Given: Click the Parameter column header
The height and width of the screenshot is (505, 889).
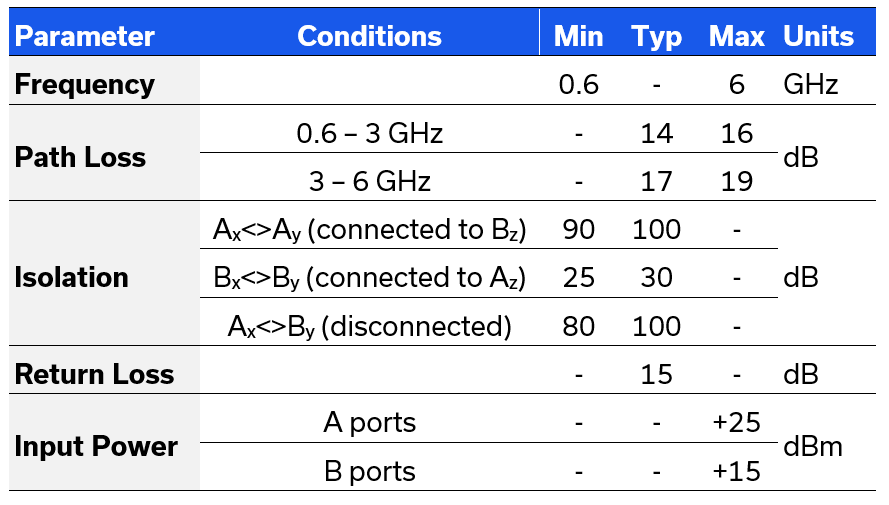Looking at the screenshot, I should (x=85, y=37).
